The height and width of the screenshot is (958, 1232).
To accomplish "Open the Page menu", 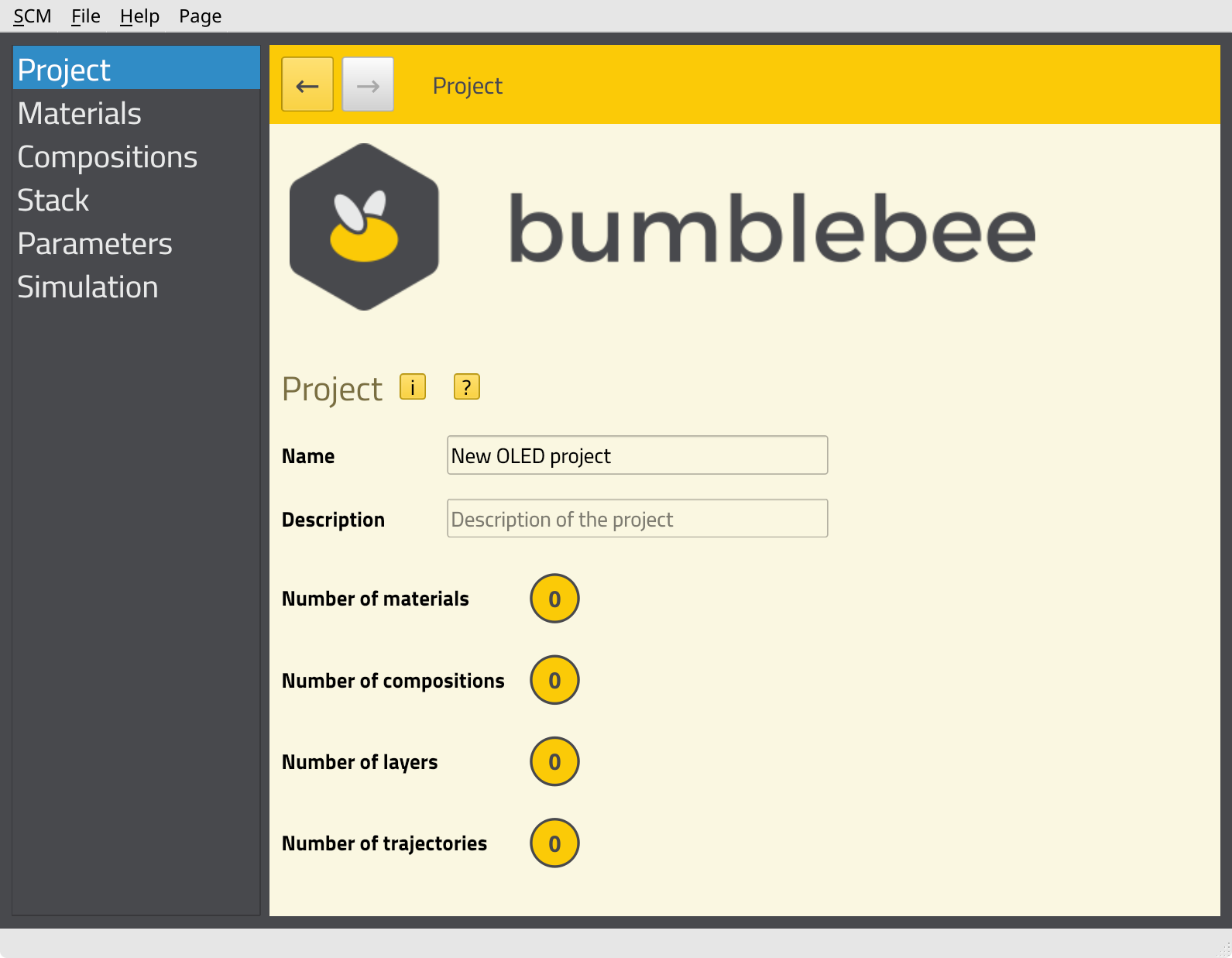I will pyautogui.click(x=200, y=16).
